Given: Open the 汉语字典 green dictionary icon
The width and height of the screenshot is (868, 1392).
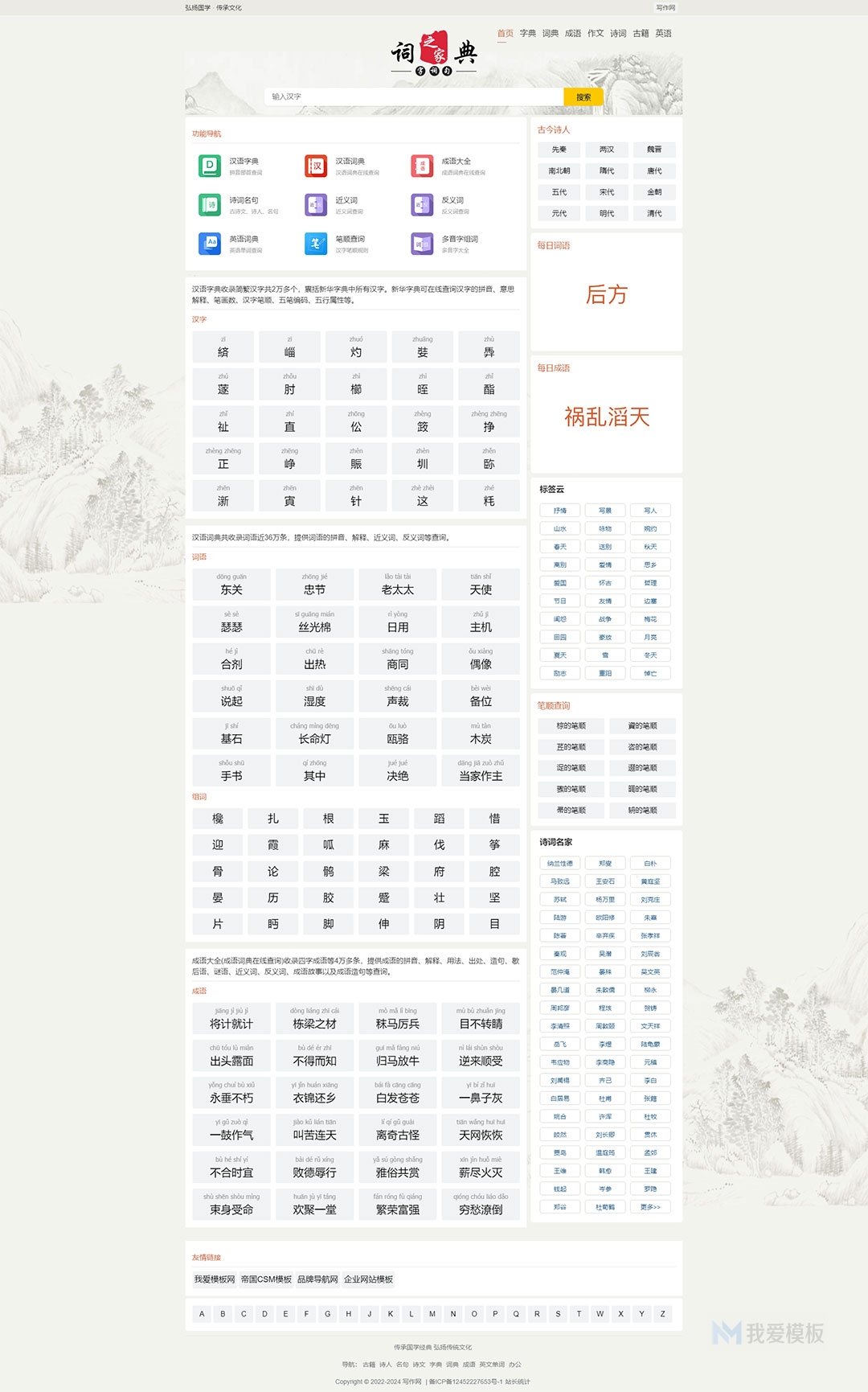Looking at the screenshot, I should pyautogui.click(x=210, y=166).
